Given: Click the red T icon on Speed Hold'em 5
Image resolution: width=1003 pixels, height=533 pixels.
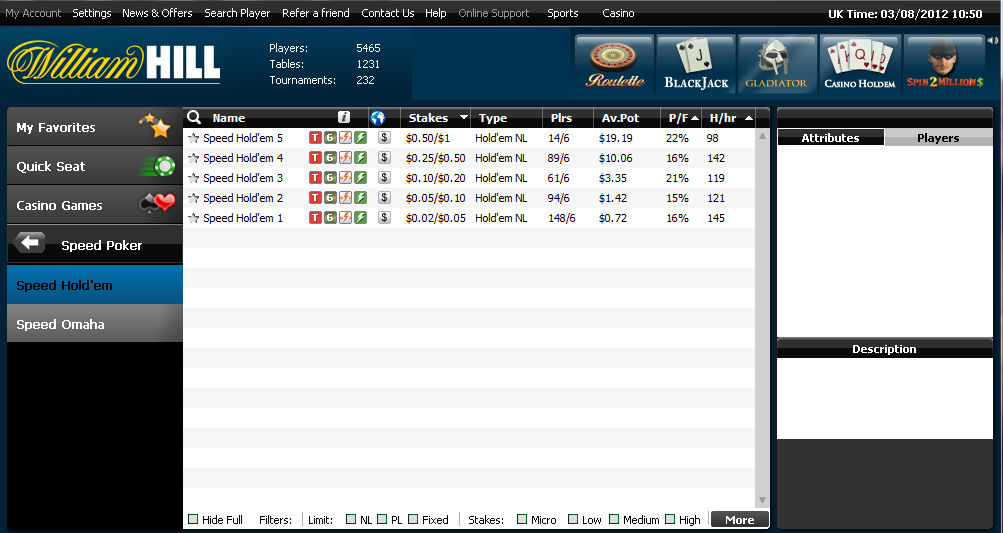Looking at the screenshot, I should point(315,138).
